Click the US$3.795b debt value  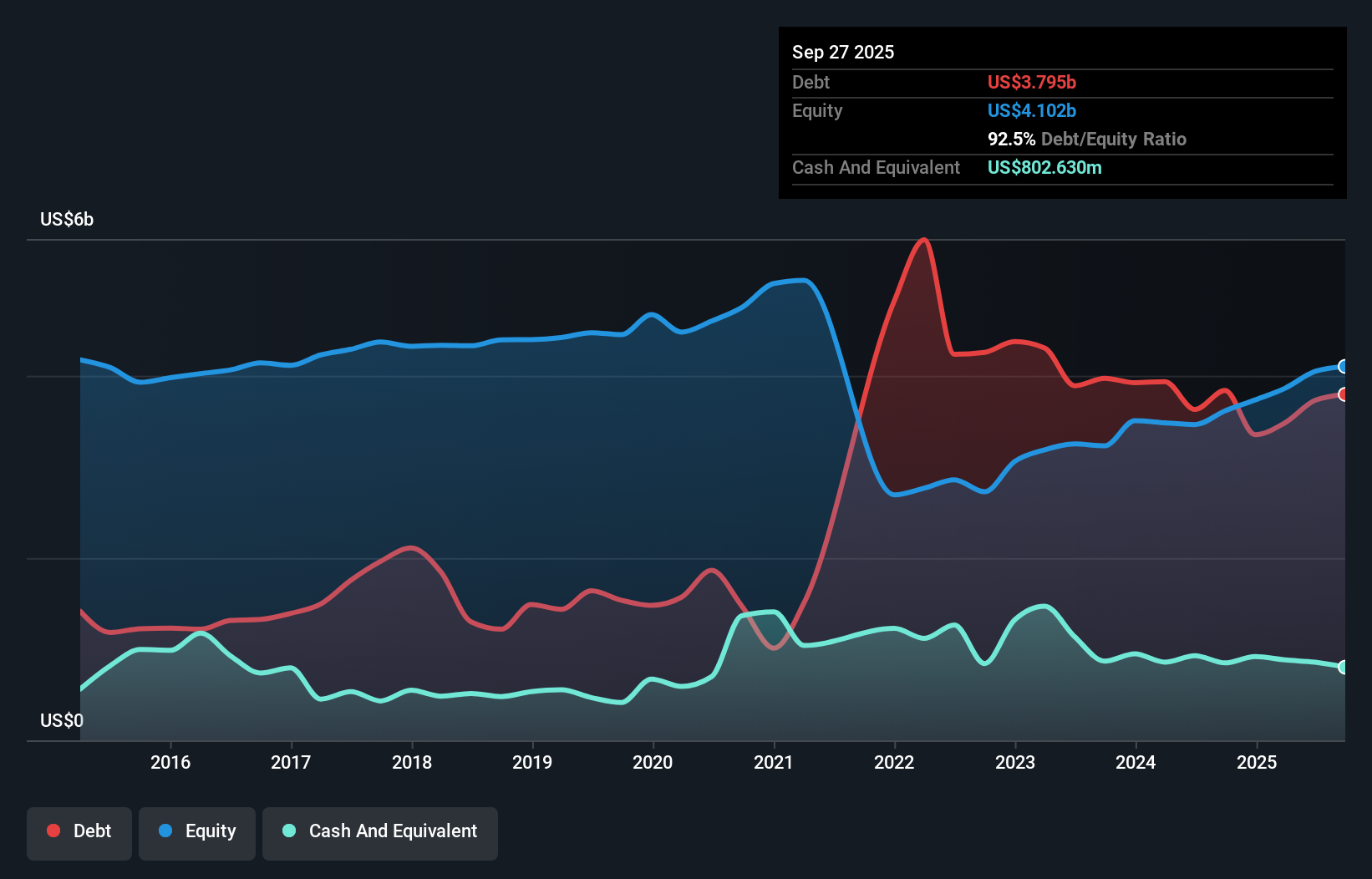point(1032,82)
